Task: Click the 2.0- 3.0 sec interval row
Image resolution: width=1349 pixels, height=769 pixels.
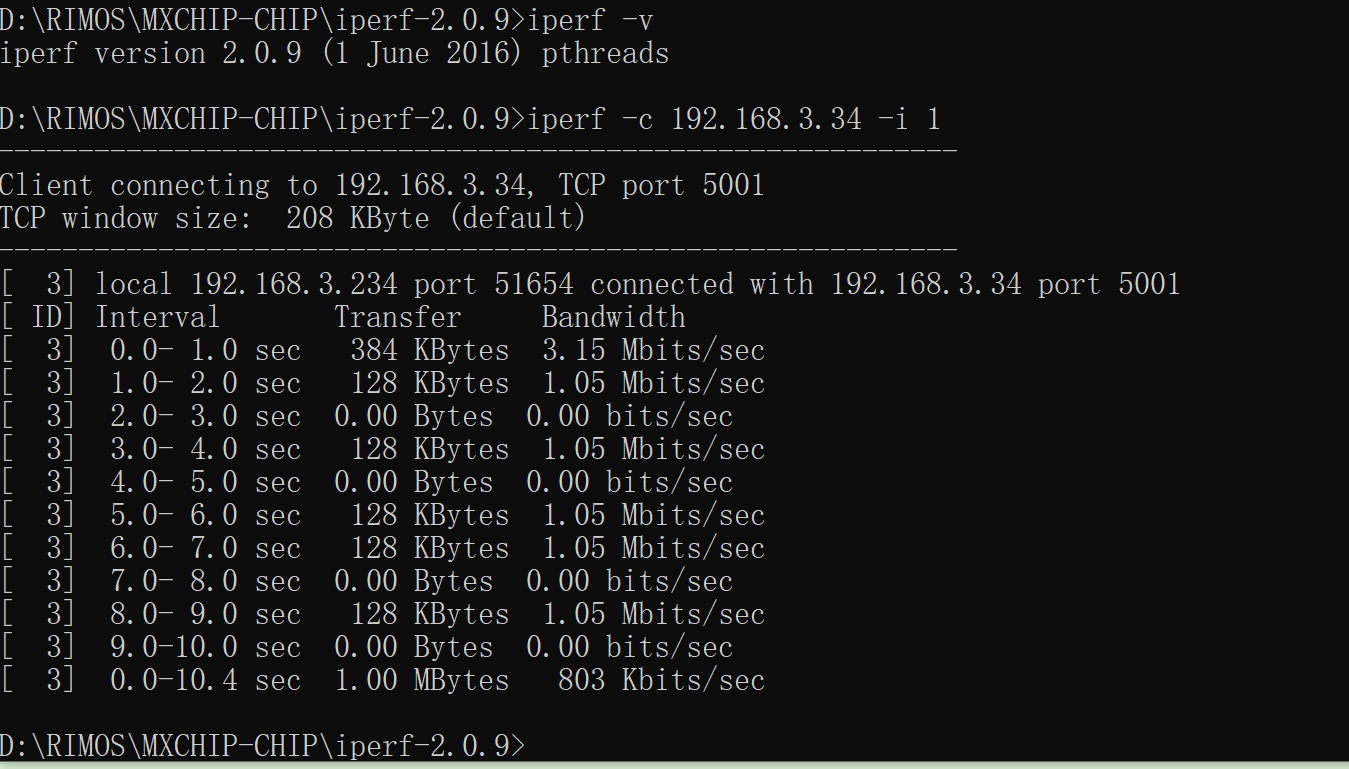Action: point(367,416)
